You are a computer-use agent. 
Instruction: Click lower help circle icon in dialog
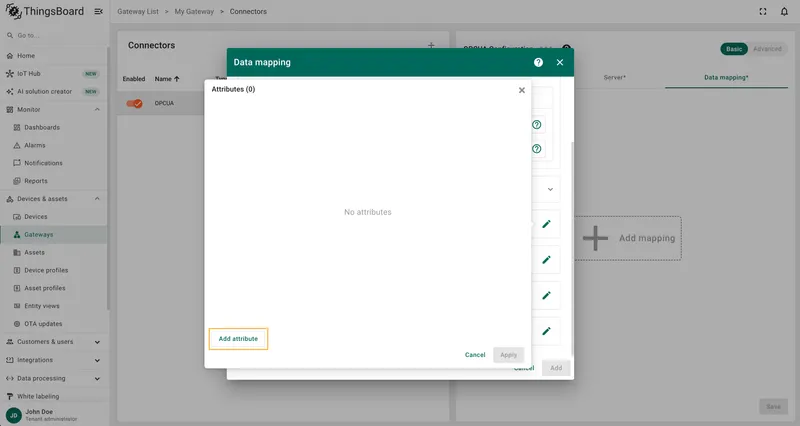(x=537, y=148)
